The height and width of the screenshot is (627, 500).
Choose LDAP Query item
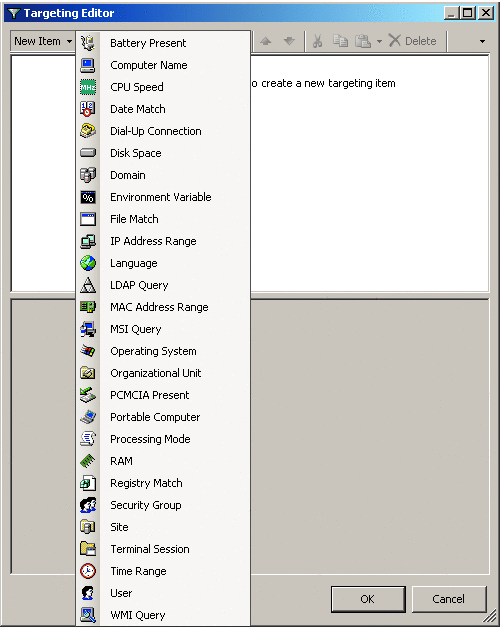[x=163, y=285]
